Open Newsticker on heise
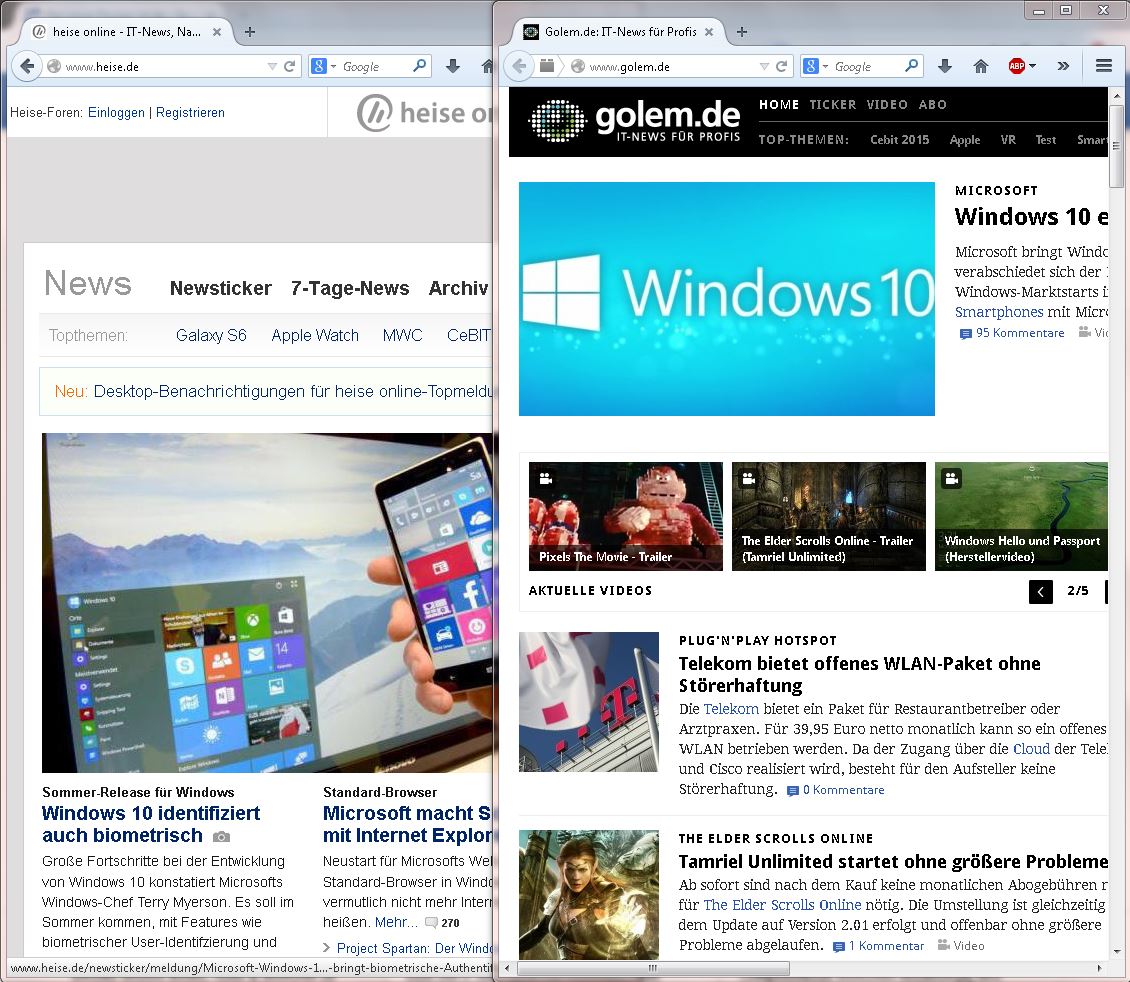 pyautogui.click(x=221, y=288)
